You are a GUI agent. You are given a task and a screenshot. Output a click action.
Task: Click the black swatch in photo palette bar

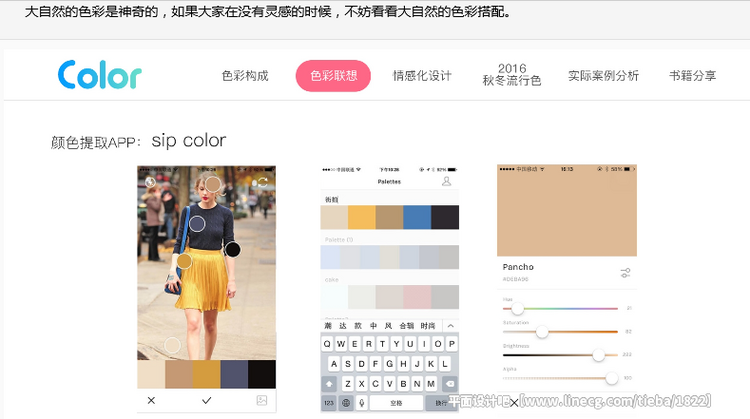262,374
